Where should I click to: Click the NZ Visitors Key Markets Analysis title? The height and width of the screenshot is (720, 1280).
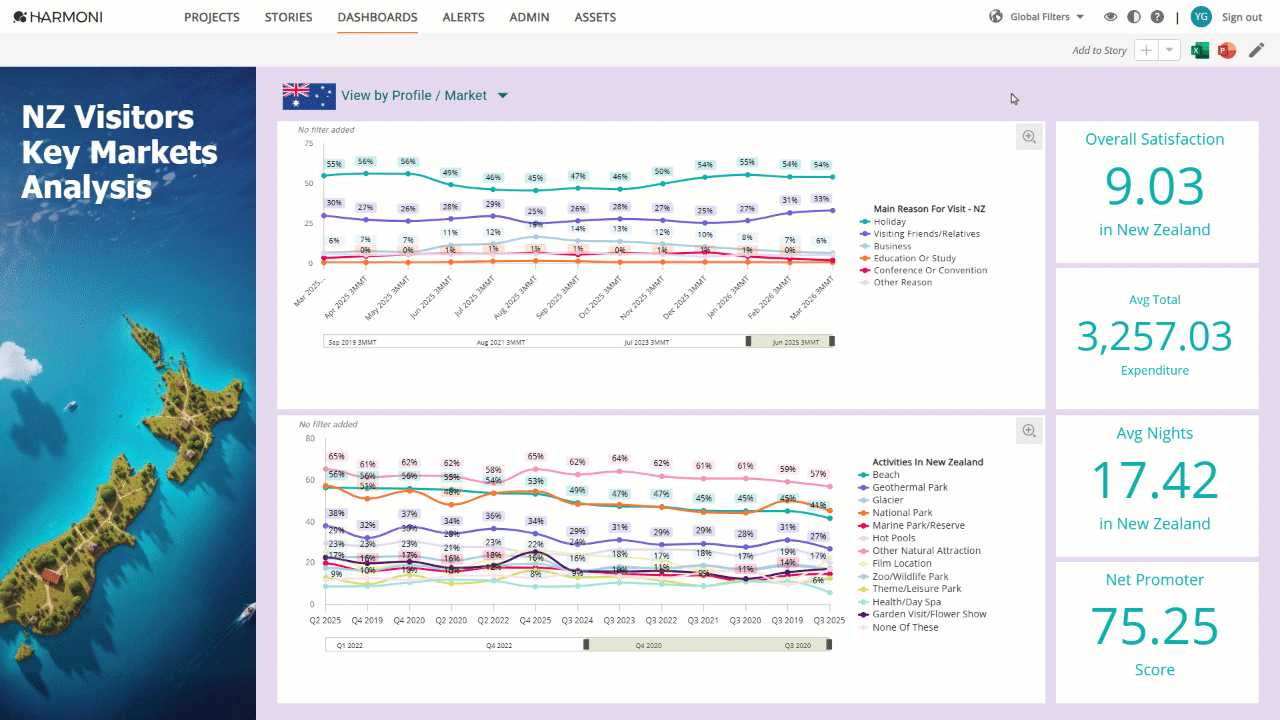[120, 152]
